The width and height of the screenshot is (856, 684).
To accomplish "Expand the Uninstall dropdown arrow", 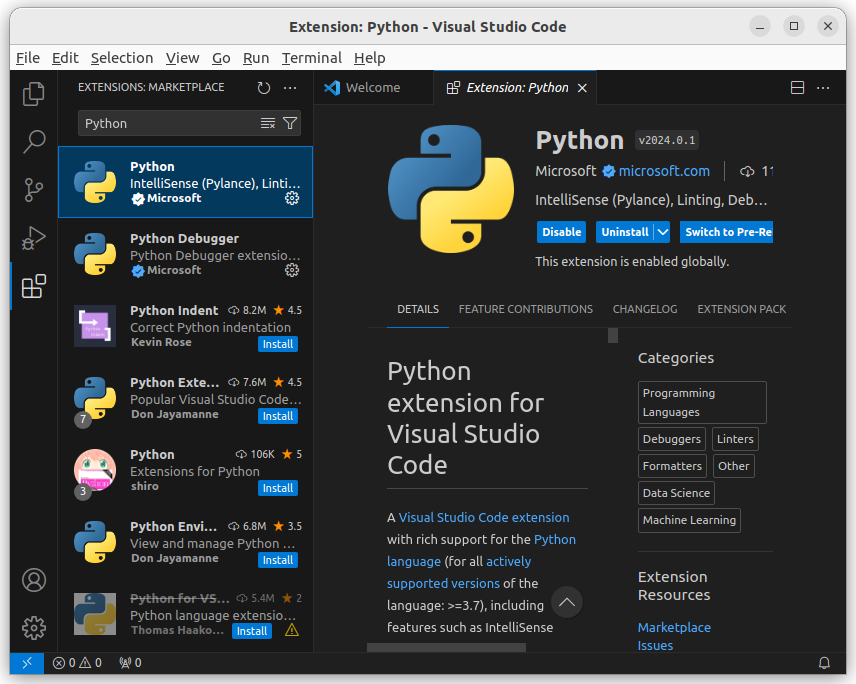I will (662, 232).
